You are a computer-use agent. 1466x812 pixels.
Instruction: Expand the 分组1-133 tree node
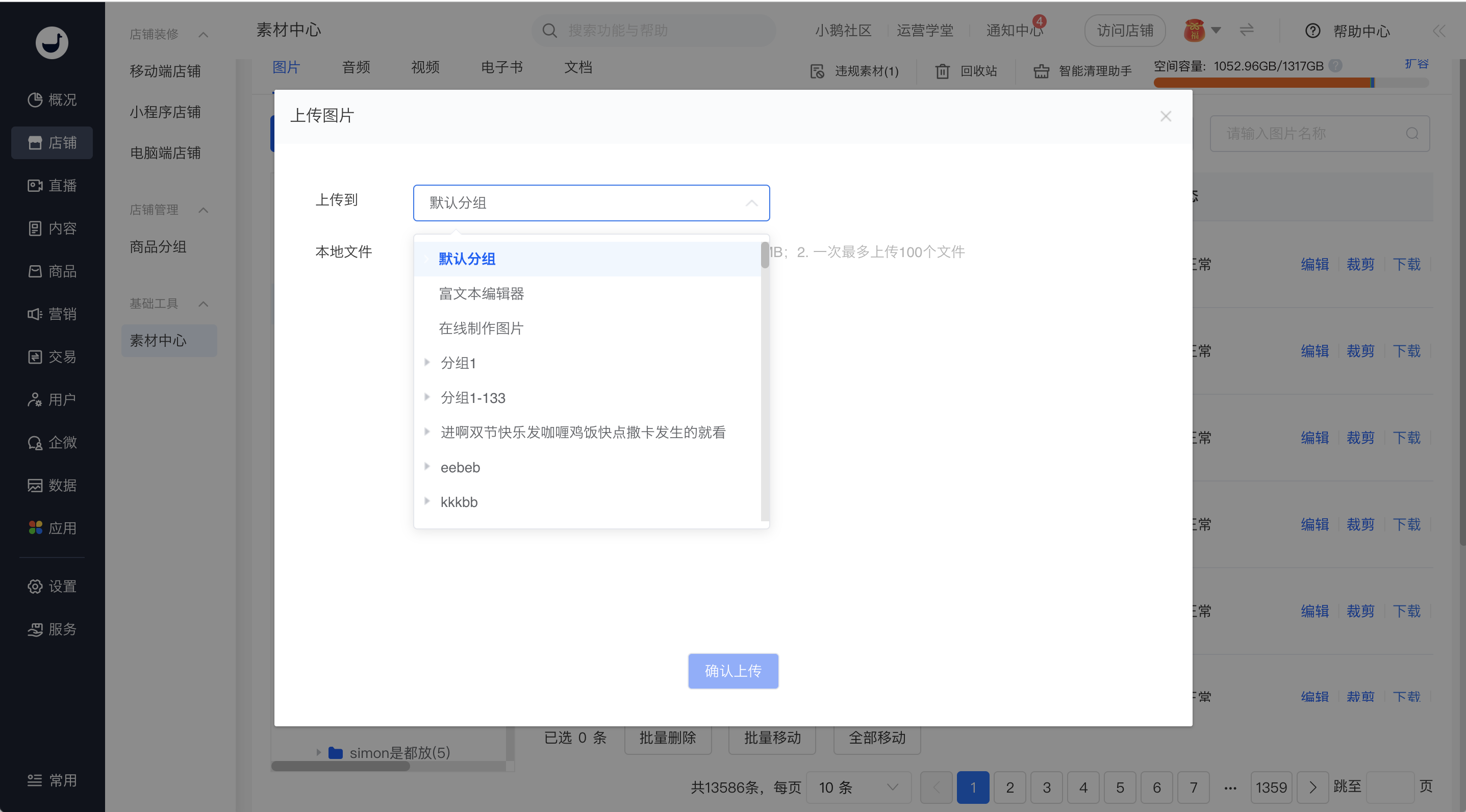[427, 397]
